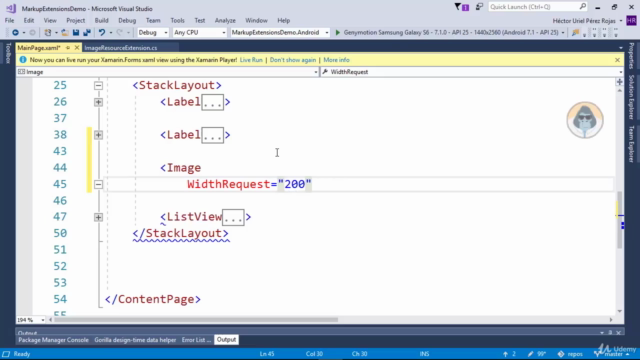This screenshot has width=640, height=360.
Task: Click the gorilla avatar thumbnail in the editor
Action: pos(585,120)
